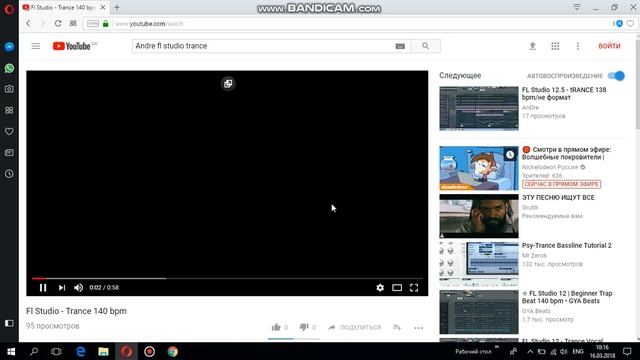Viewport: 640px width, 360px height.
Task: Open personal news in Opera sidebar
Action: click(x=9, y=153)
